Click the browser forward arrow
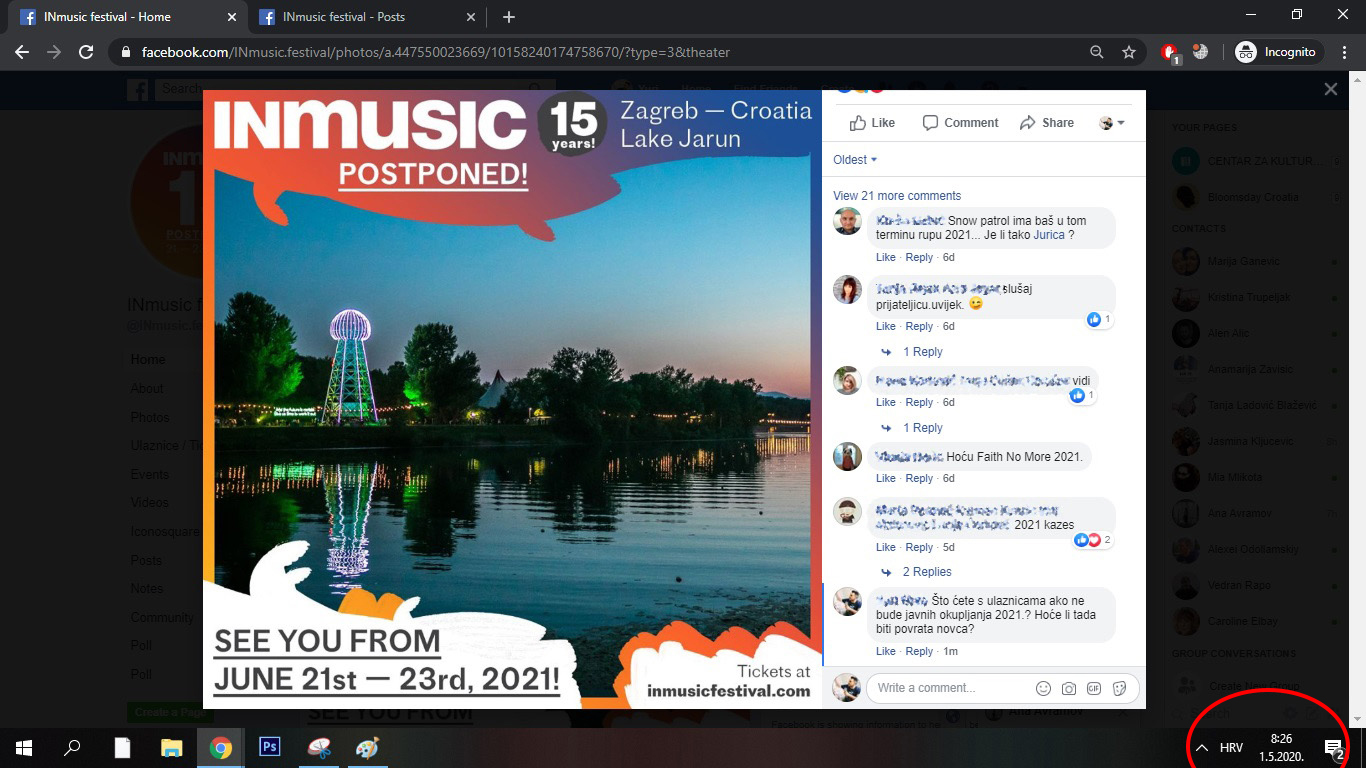The image size is (1366, 768). 54,52
